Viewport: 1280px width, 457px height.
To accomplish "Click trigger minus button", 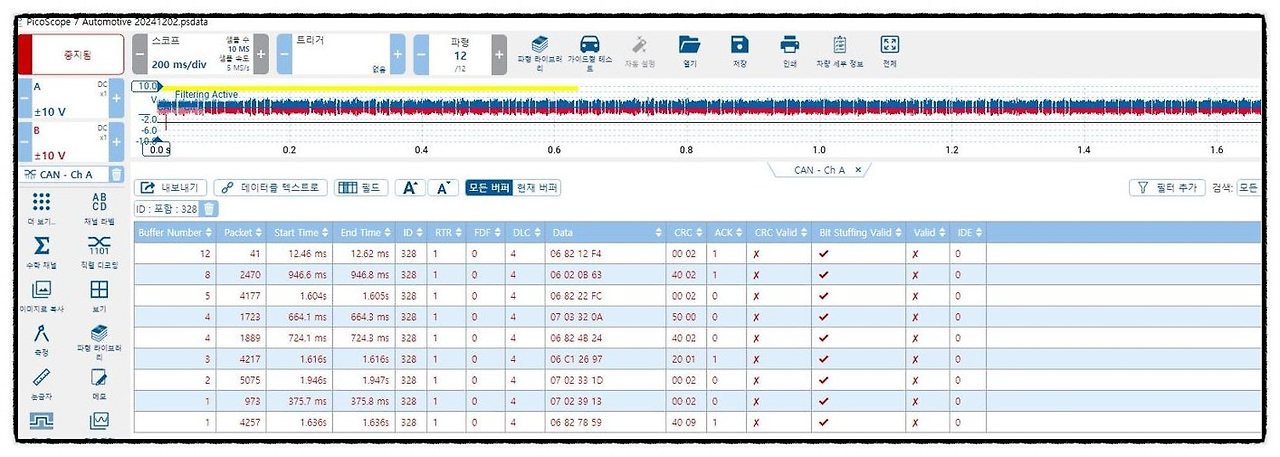I will click(x=284, y=54).
